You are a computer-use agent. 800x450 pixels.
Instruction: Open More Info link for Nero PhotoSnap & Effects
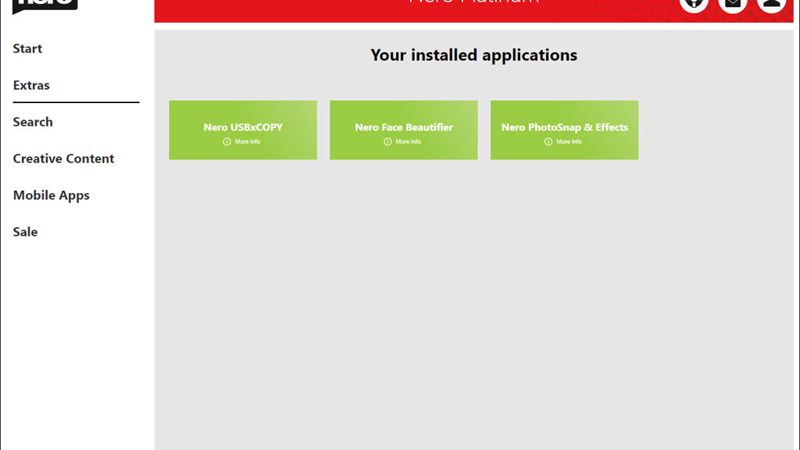(x=569, y=142)
